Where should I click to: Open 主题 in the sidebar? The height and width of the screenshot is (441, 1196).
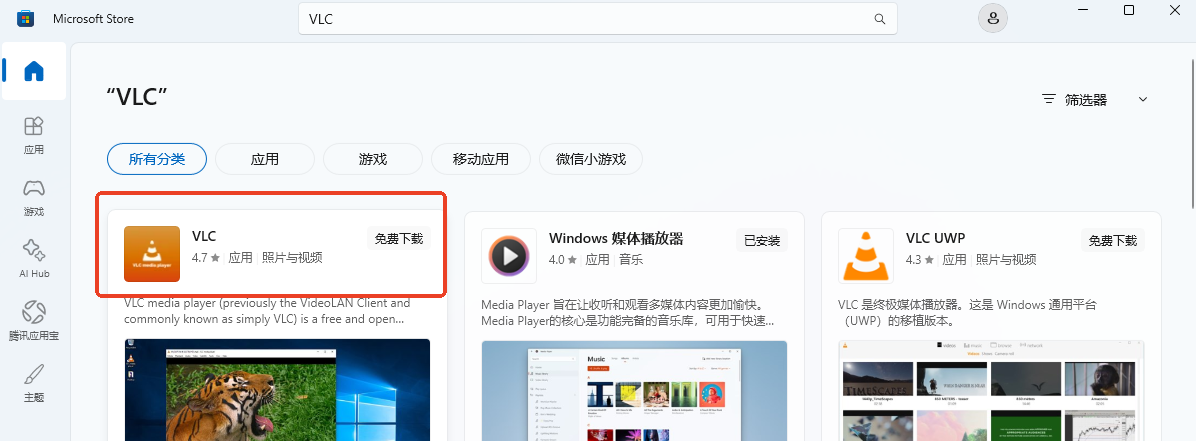tap(34, 383)
